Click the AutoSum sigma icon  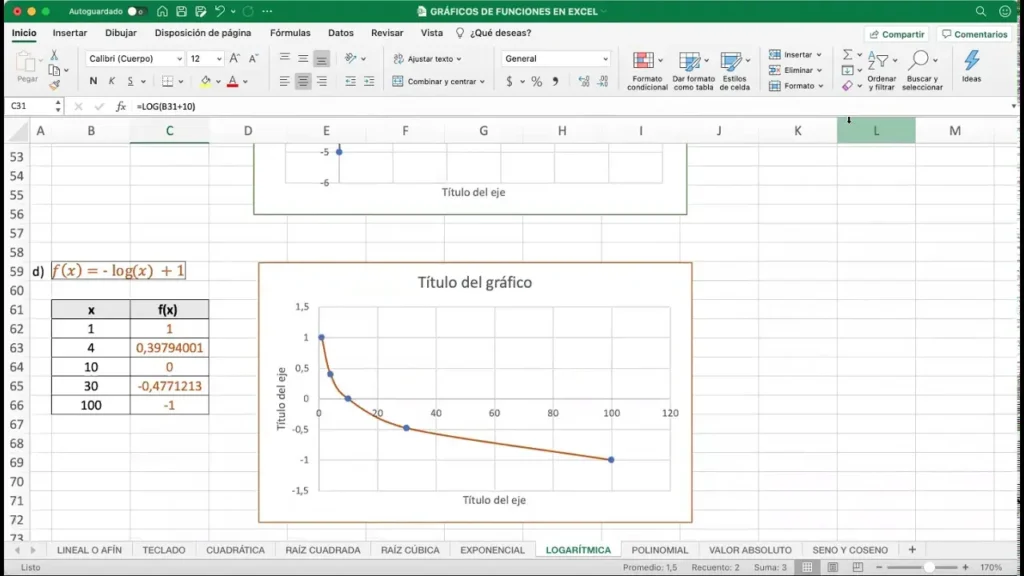coord(847,55)
